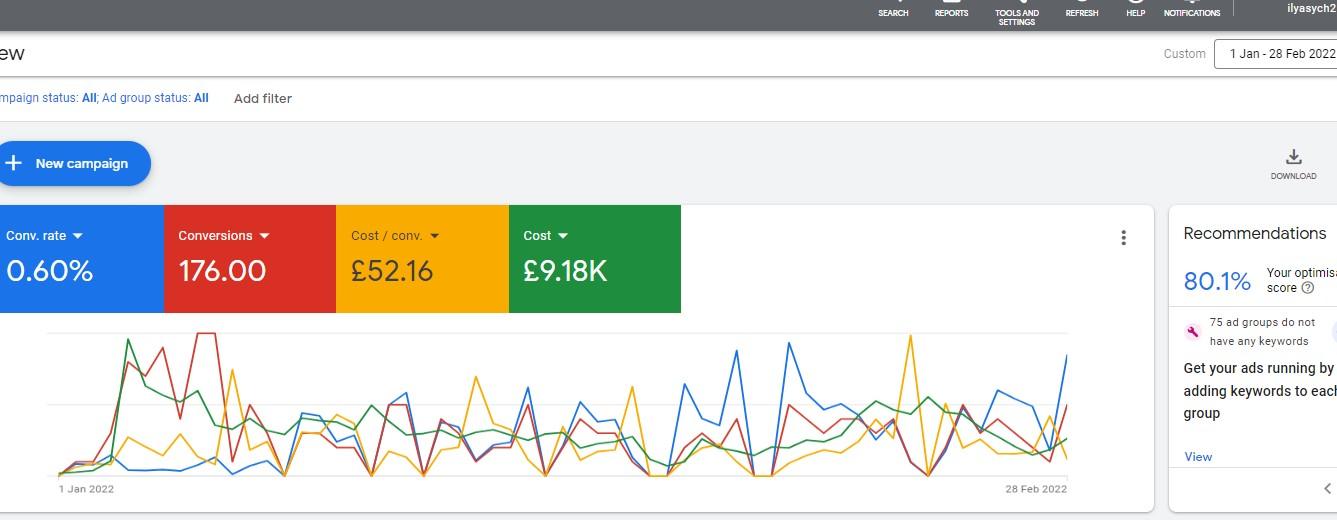Click the previous recommendation arrow
Viewport: 1337px width, 520px height.
(x=1327, y=488)
